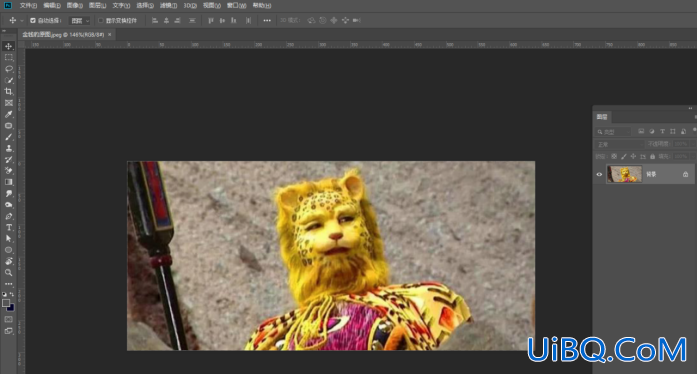Open the layer filter type dropdown
The height and width of the screenshot is (374, 697).
click(613, 132)
